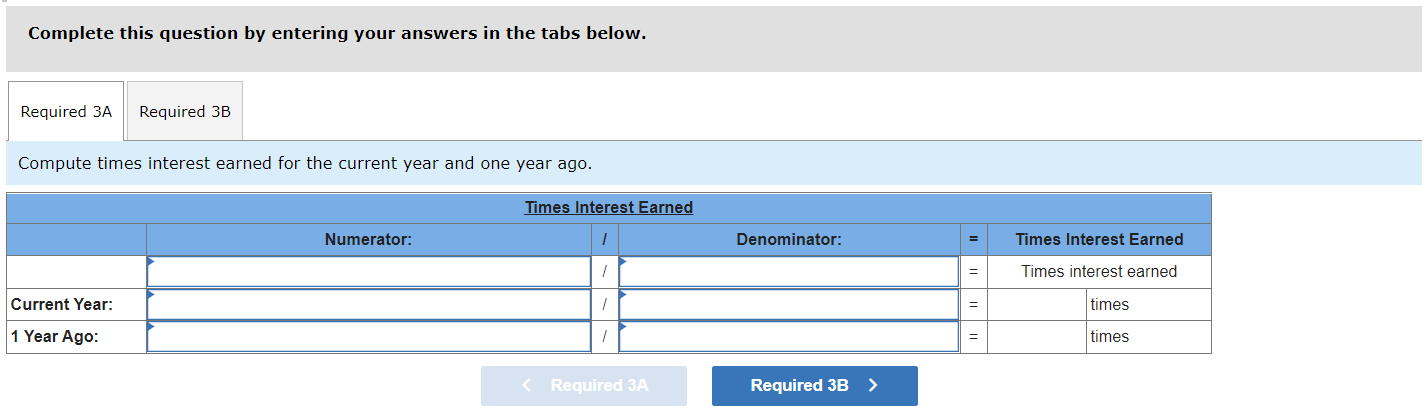
Task: Click the 1 Year Ago: row label
Action: pyautogui.click(x=55, y=337)
